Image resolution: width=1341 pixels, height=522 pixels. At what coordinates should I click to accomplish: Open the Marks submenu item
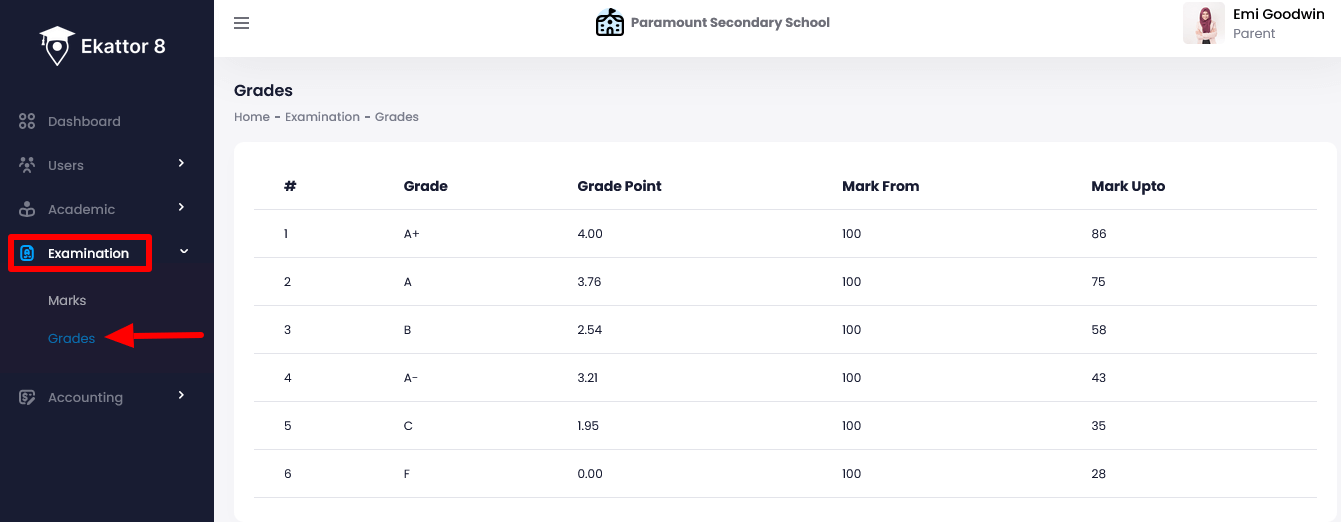67,300
